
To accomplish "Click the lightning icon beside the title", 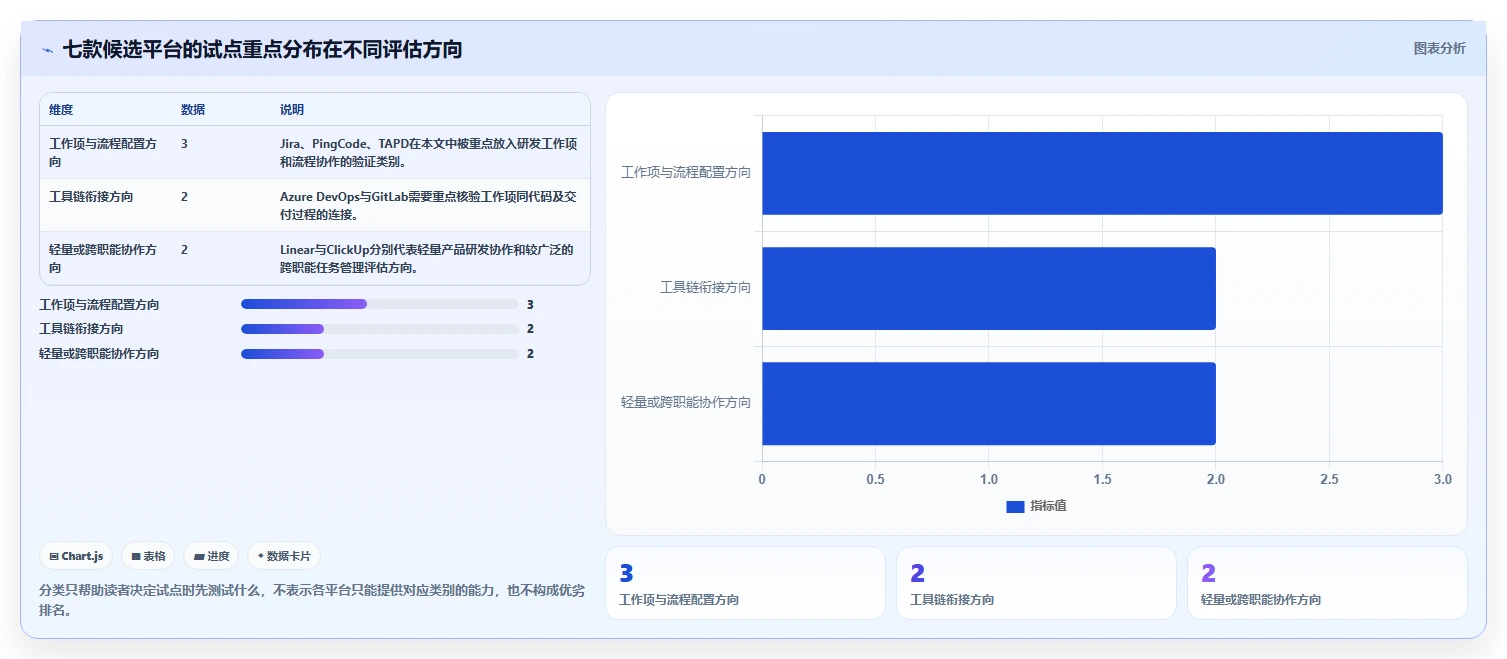I will pos(47,50).
